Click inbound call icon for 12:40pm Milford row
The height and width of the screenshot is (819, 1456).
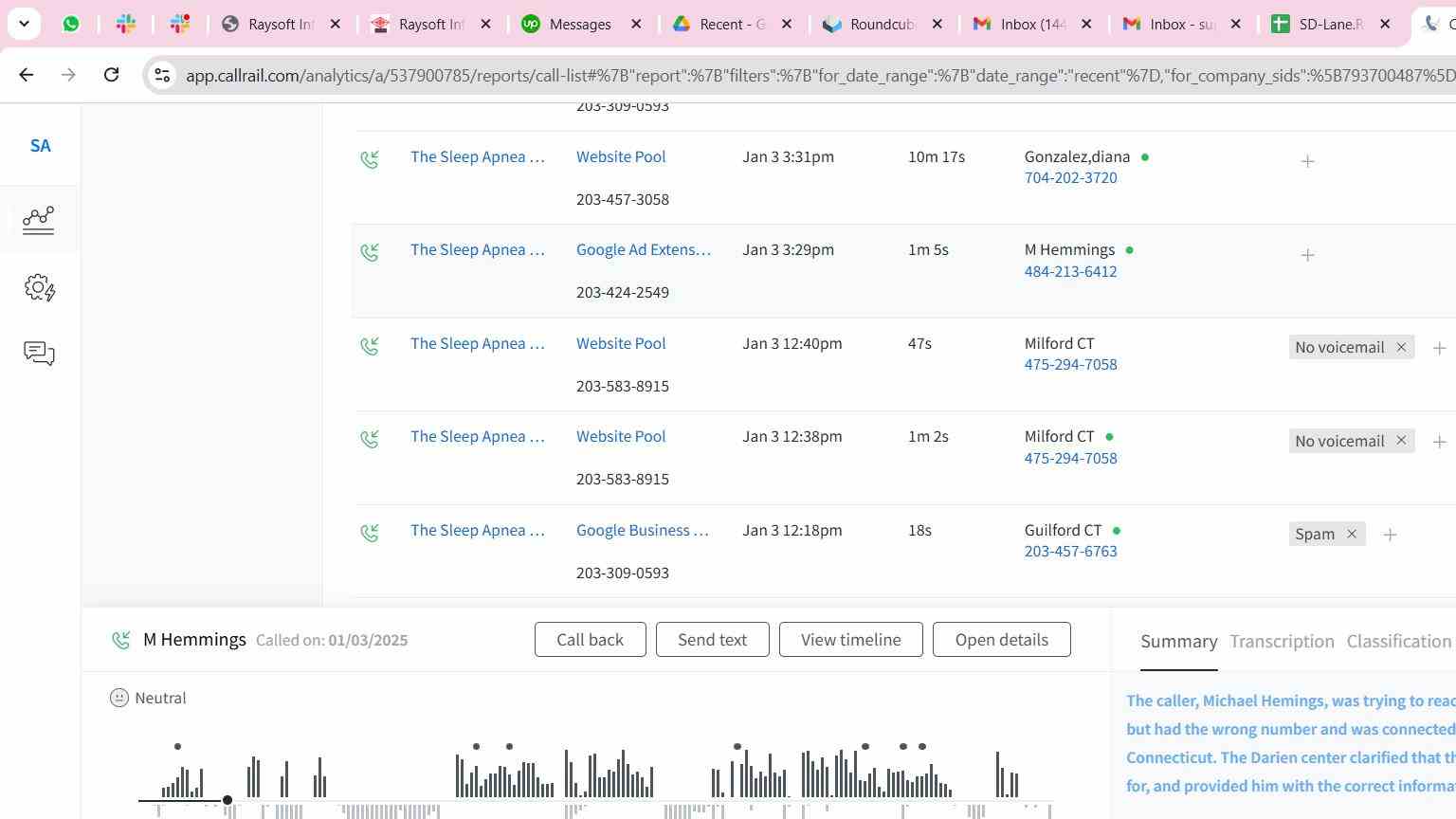coord(371,346)
